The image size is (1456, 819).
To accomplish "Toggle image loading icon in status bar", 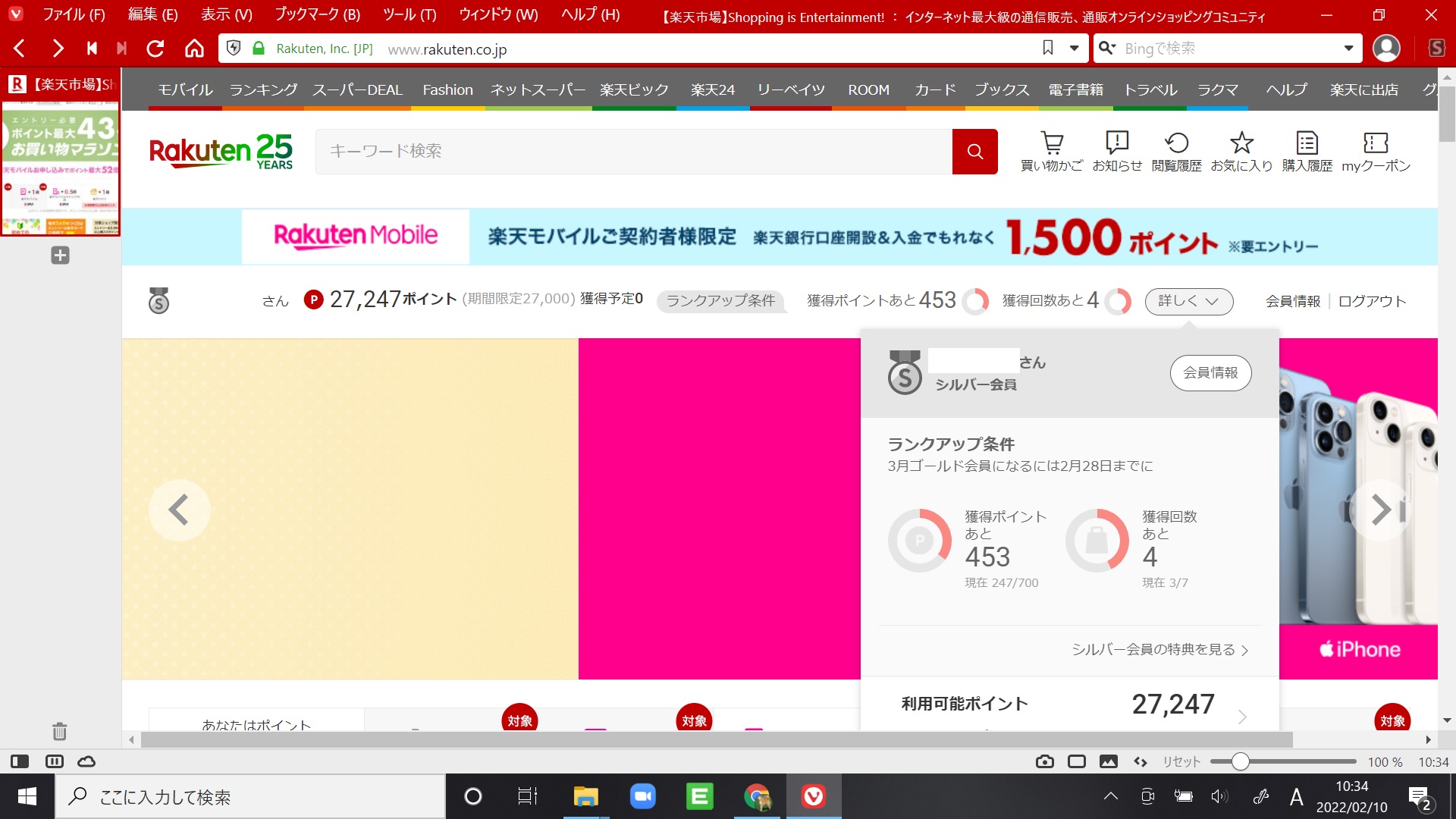I will coord(1108,761).
